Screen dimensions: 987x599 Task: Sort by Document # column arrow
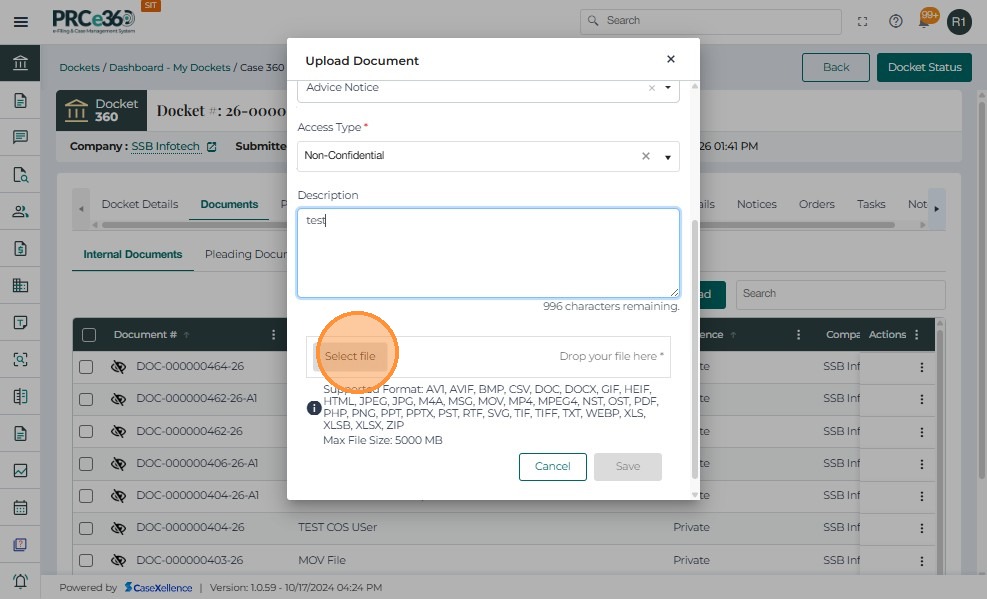pyautogui.click(x=186, y=335)
